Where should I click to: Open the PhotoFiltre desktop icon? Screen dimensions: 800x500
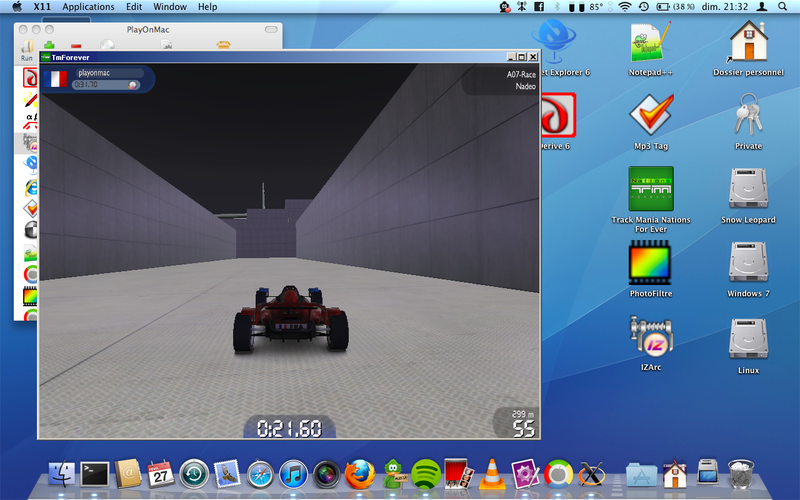coord(650,263)
